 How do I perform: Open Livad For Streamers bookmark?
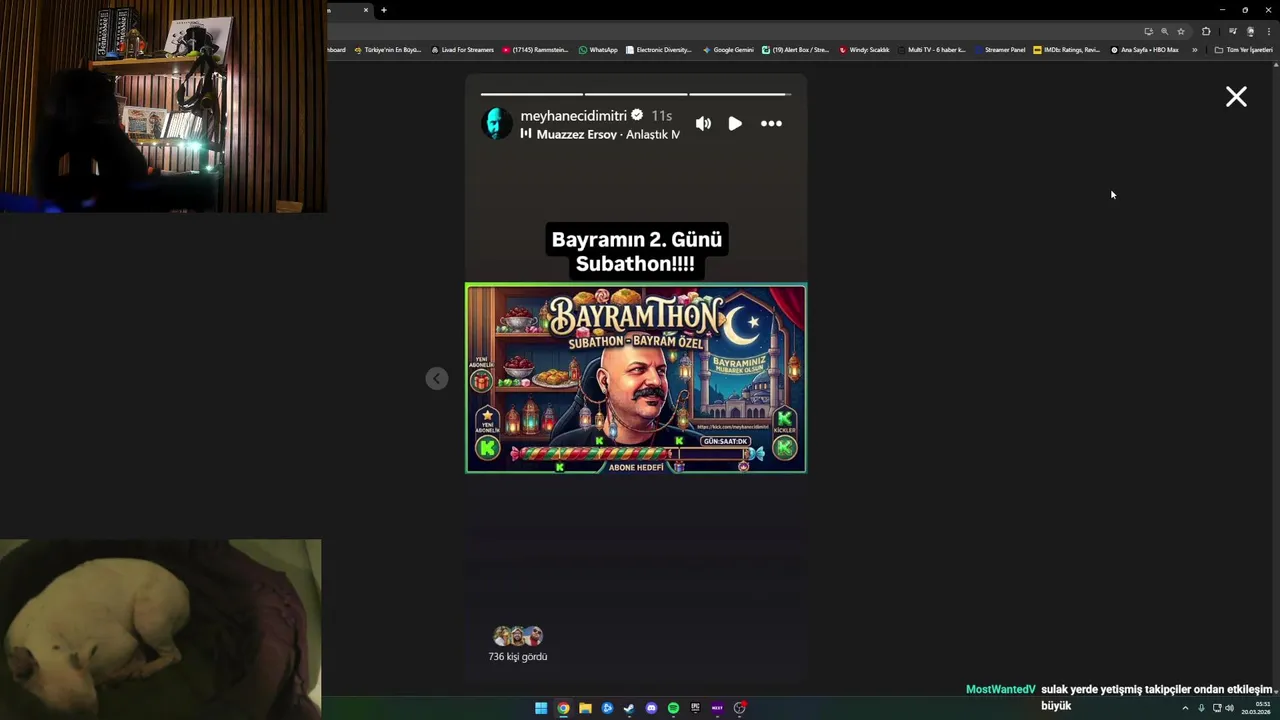[x=462, y=49]
